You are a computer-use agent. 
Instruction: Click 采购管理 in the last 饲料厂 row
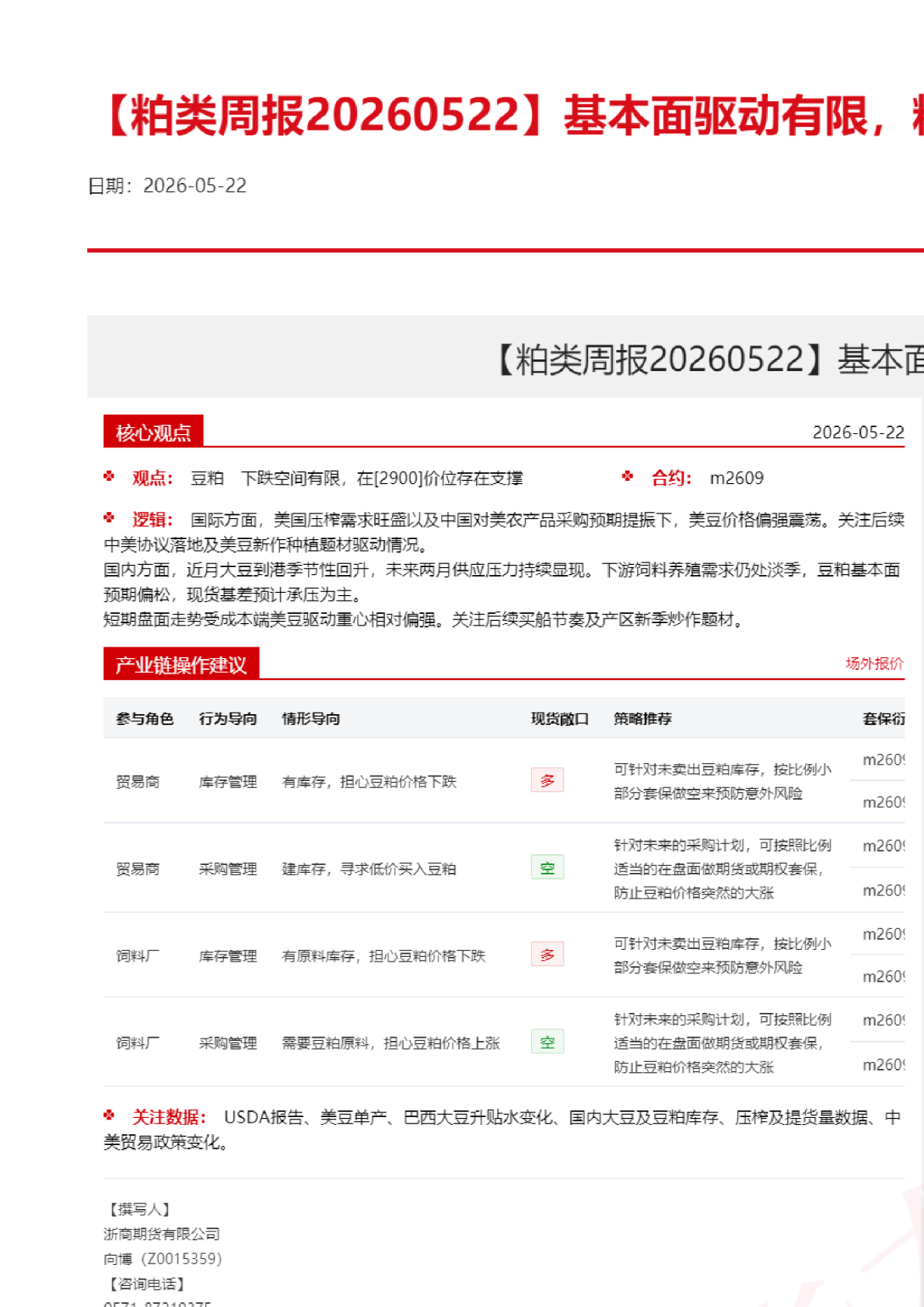(228, 1043)
